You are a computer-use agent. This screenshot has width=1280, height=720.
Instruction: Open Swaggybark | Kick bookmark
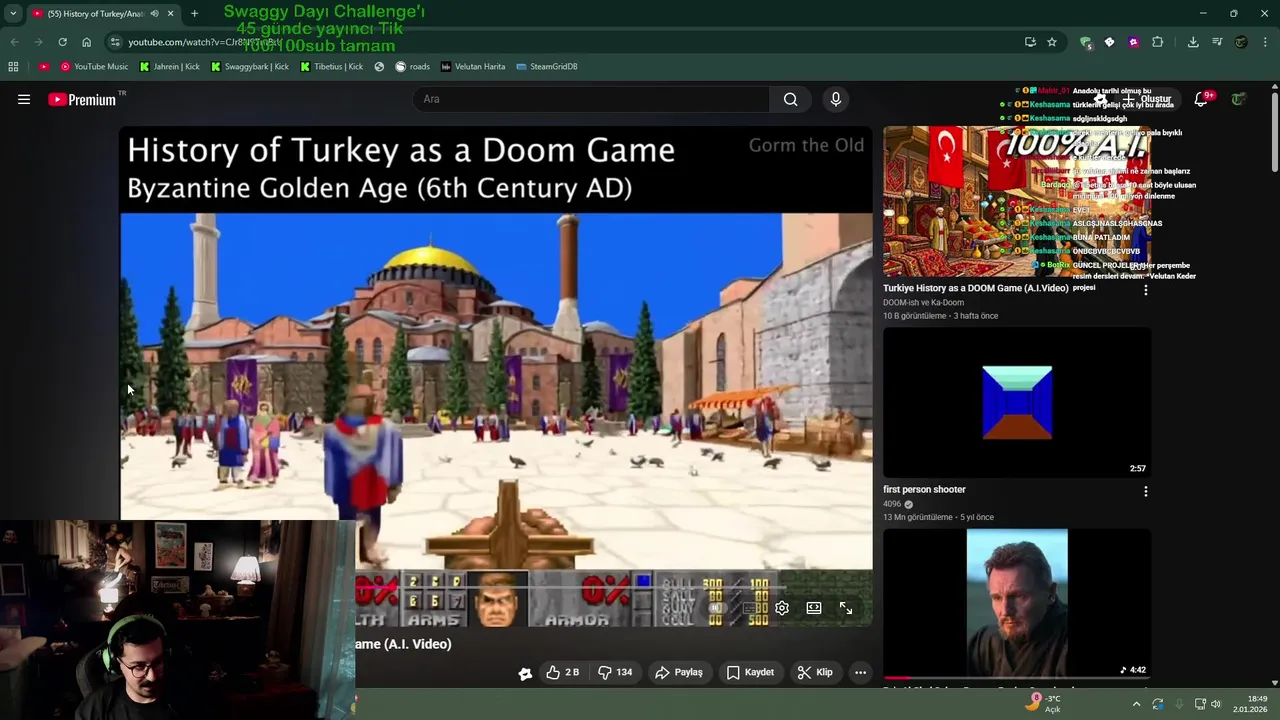point(249,66)
